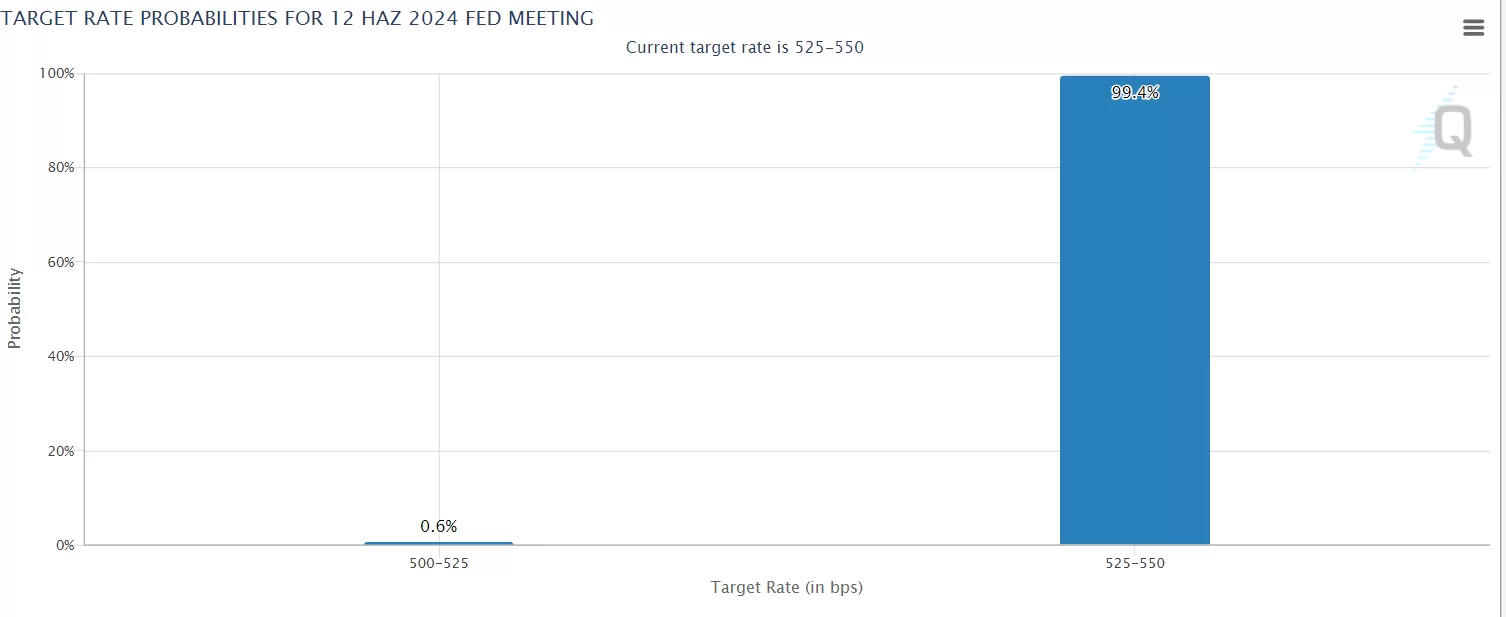This screenshot has width=1506, height=617.
Task: Click the 0% y-axis tick label
Action: (x=64, y=545)
